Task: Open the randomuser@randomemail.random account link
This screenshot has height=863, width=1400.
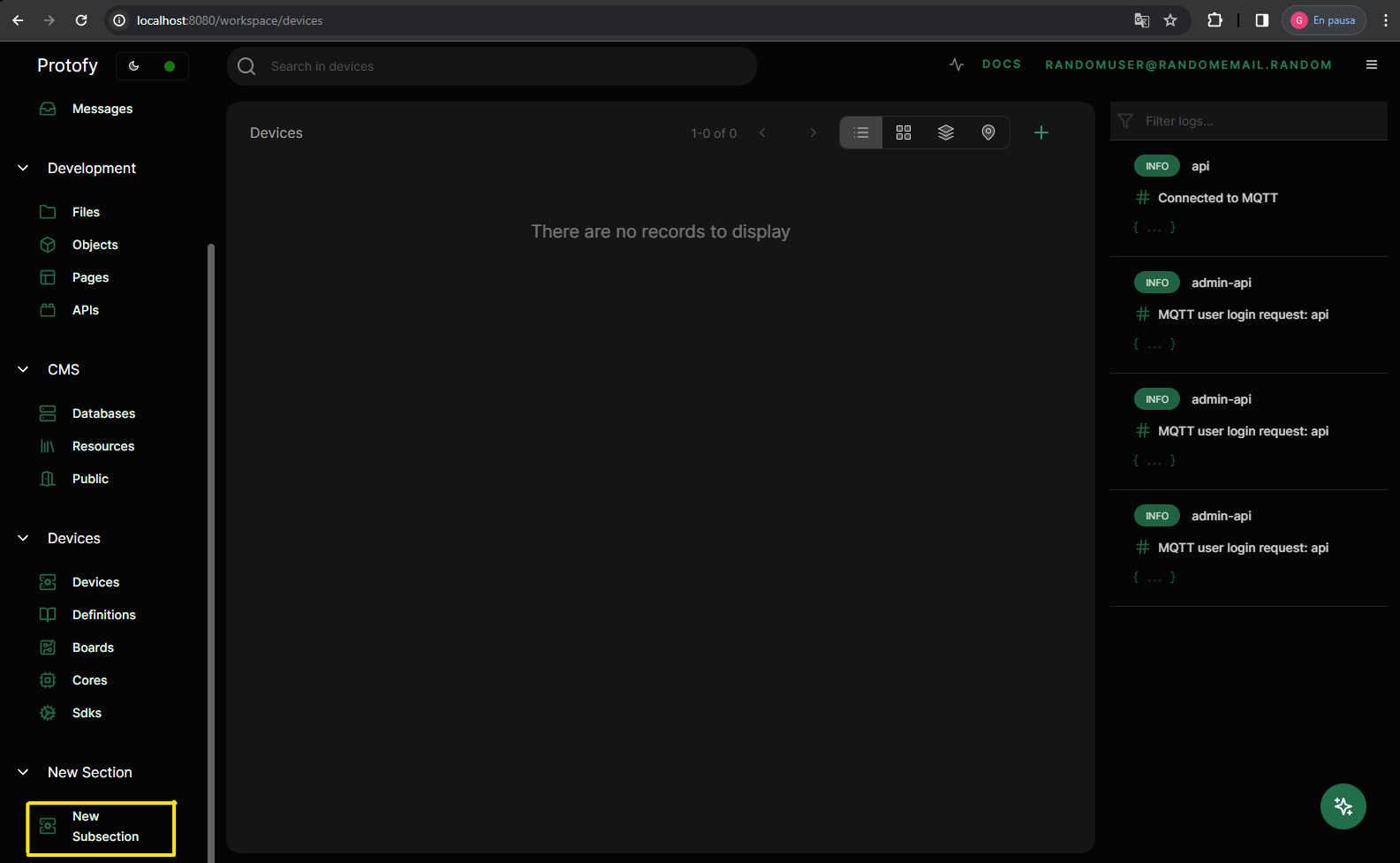Action: click(x=1188, y=64)
